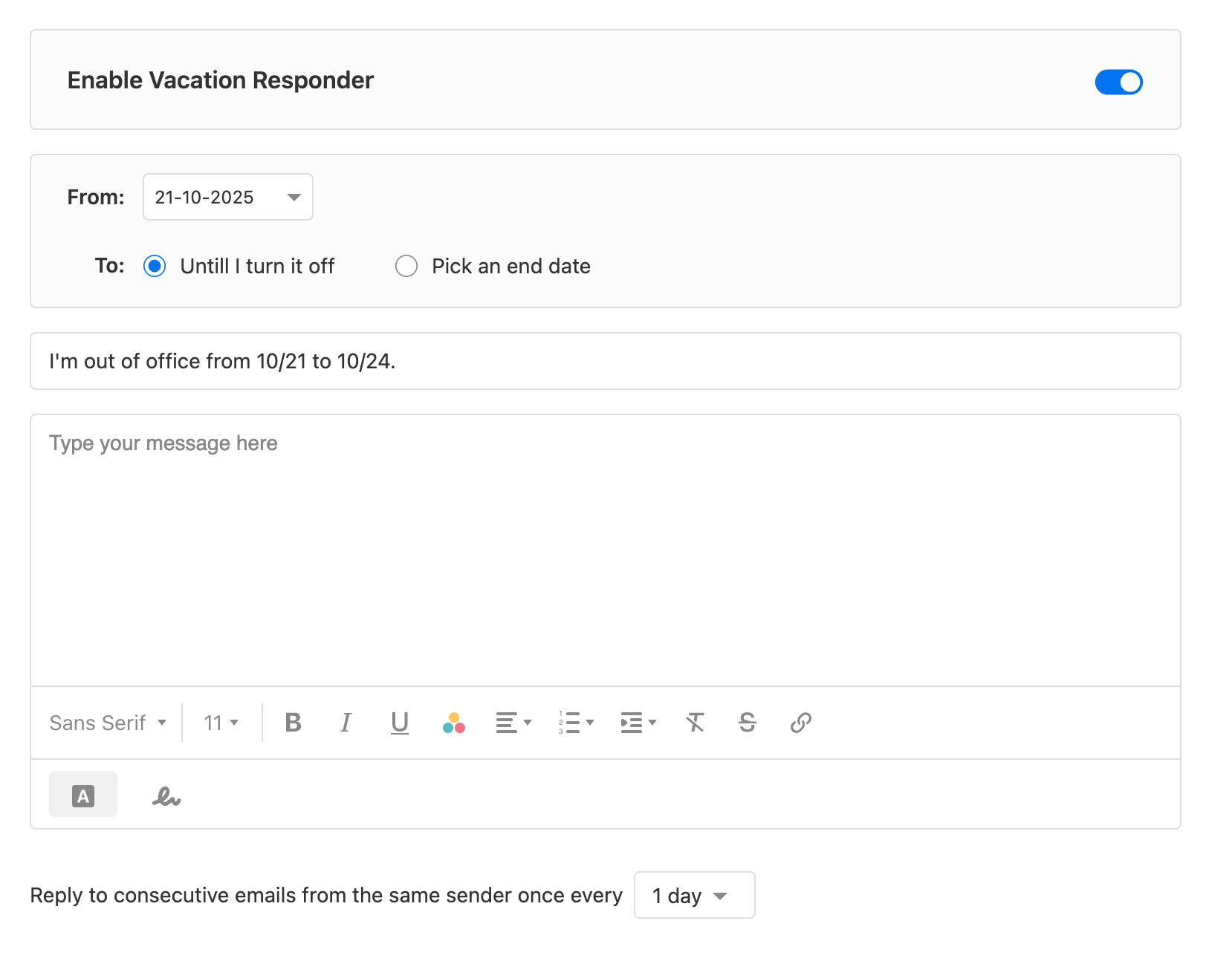Image resolution: width=1232 pixels, height=967 pixels.
Task: Open the From date picker
Action: tap(227, 197)
